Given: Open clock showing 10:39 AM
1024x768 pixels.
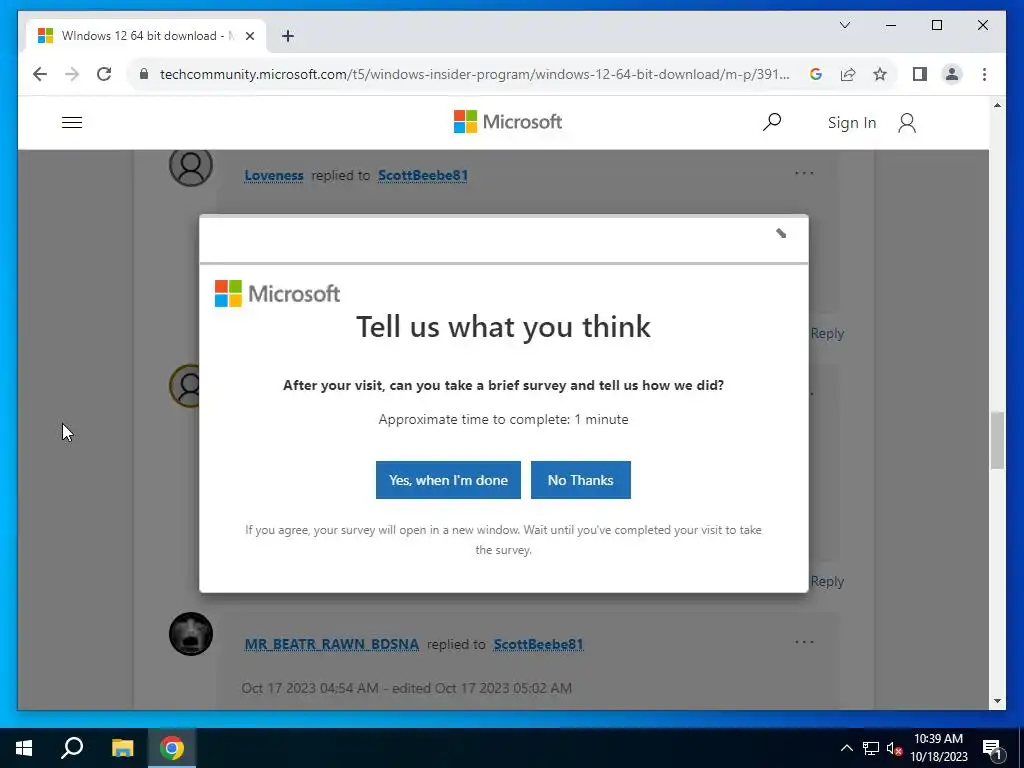Looking at the screenshot, I should (x=938, y=748).
